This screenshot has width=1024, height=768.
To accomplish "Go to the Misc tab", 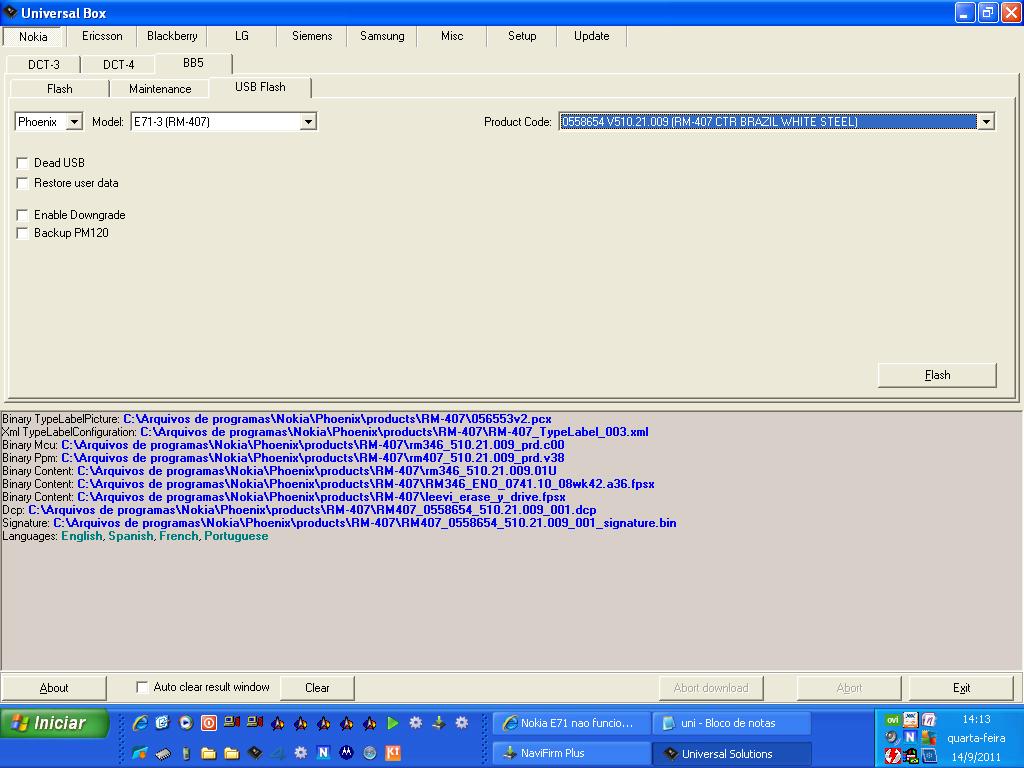I will pos(452,36).
